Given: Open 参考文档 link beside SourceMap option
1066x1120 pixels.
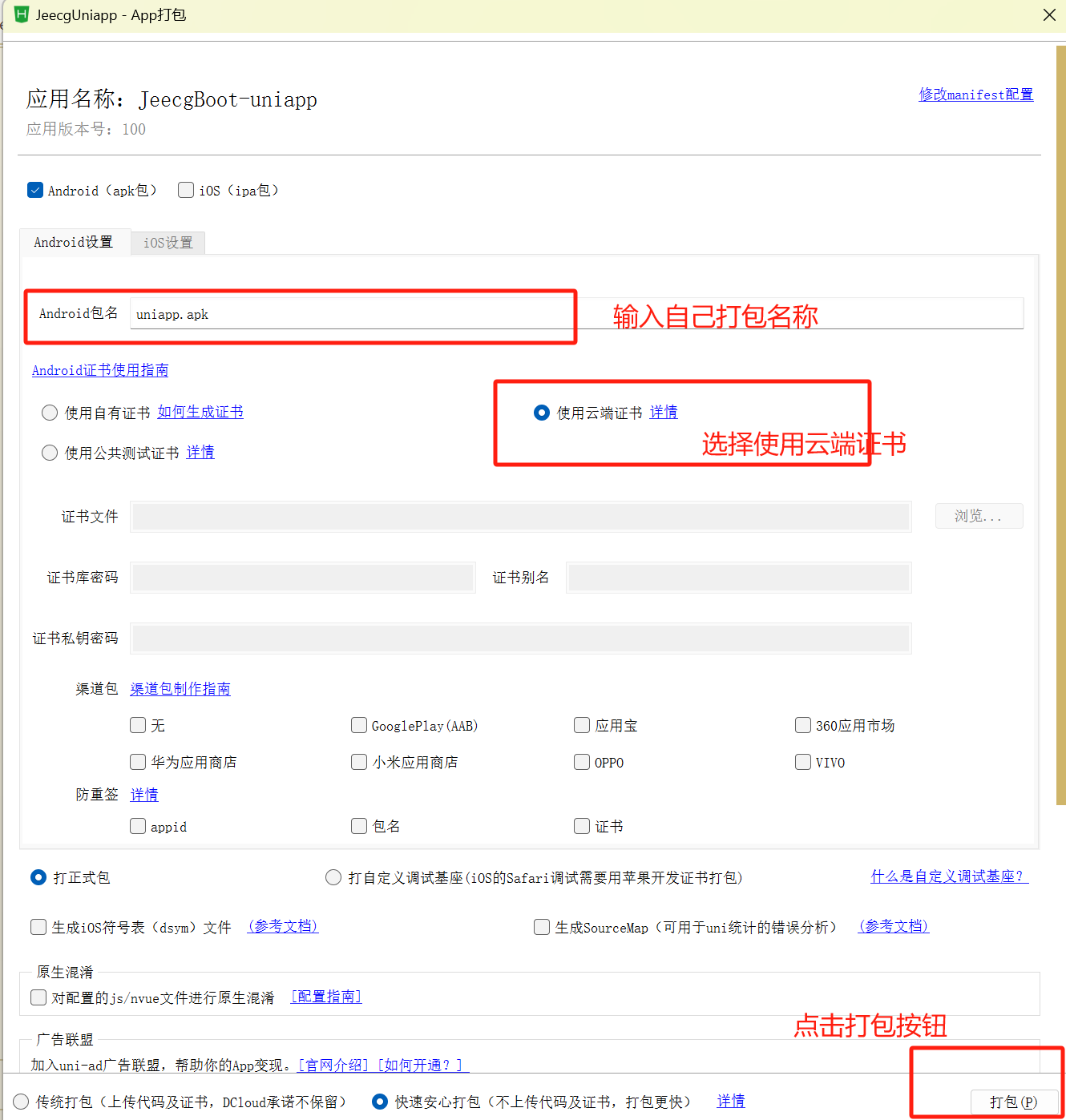Looking at the screenshot, I should click(x=894, y=926).
